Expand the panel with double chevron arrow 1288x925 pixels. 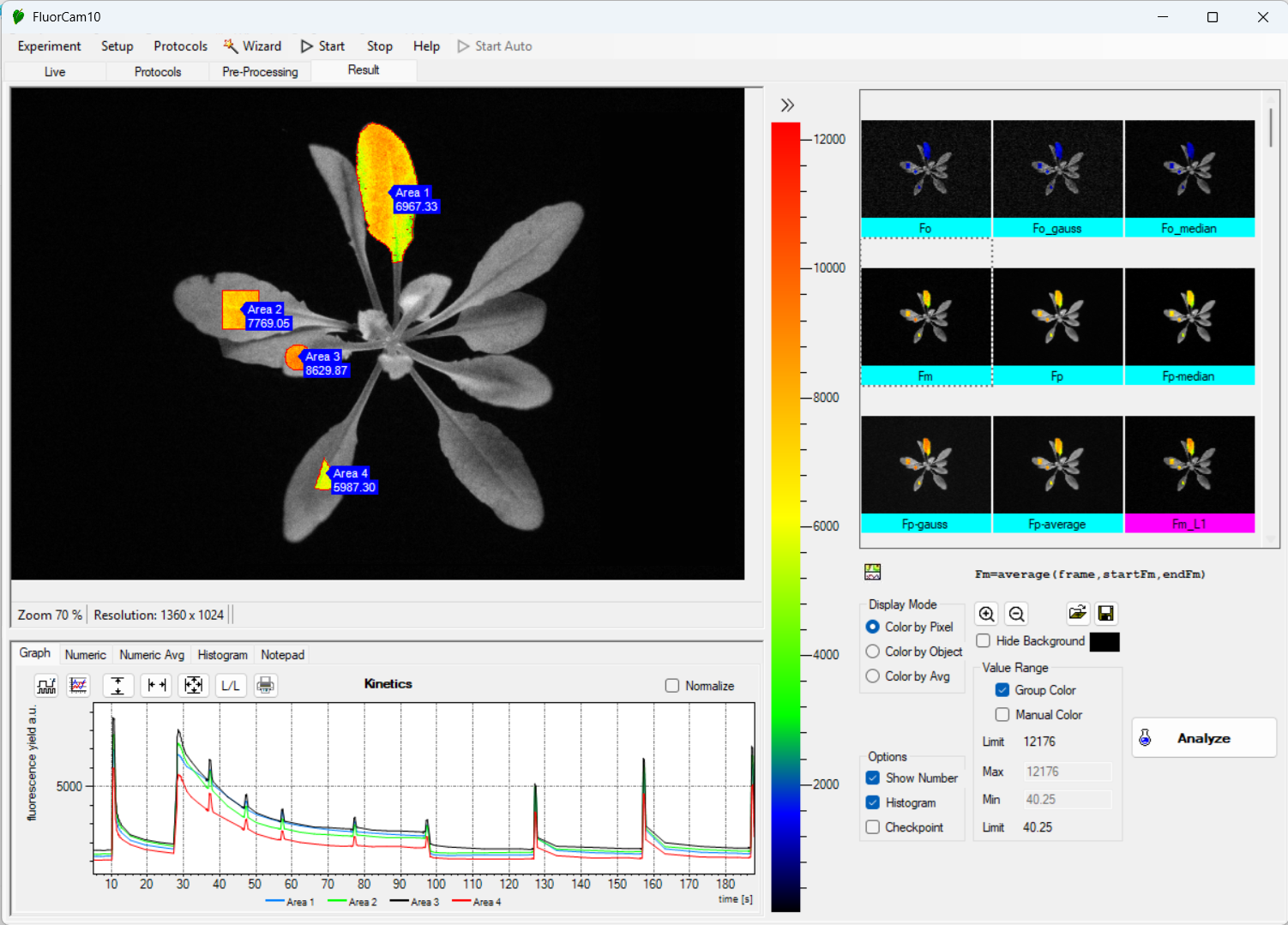tap(787, 105)
